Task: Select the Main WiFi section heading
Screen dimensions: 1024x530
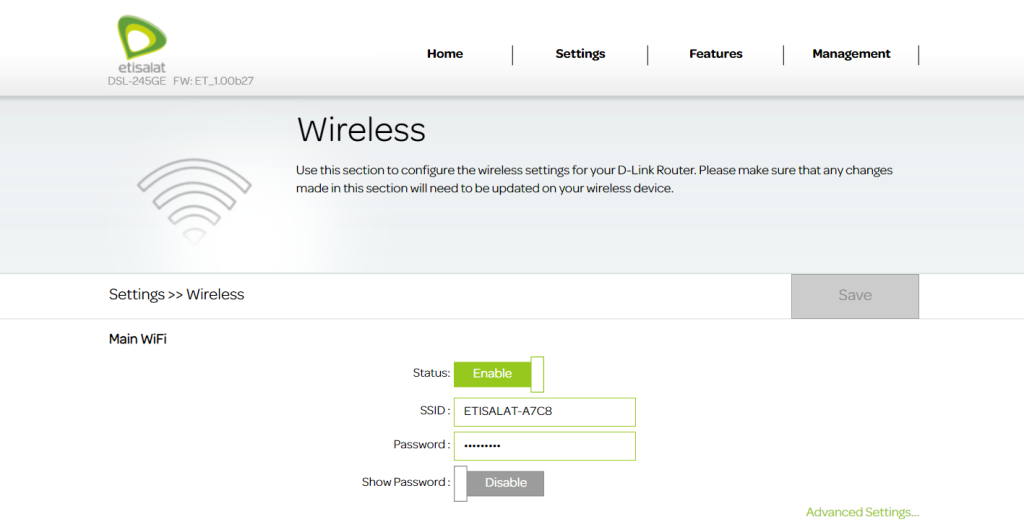Action: point(138,340)
